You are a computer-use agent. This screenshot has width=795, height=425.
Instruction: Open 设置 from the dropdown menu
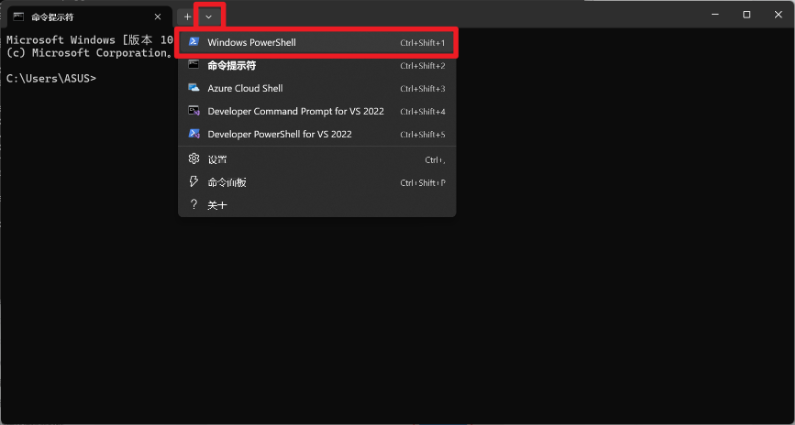pos(317,159)
